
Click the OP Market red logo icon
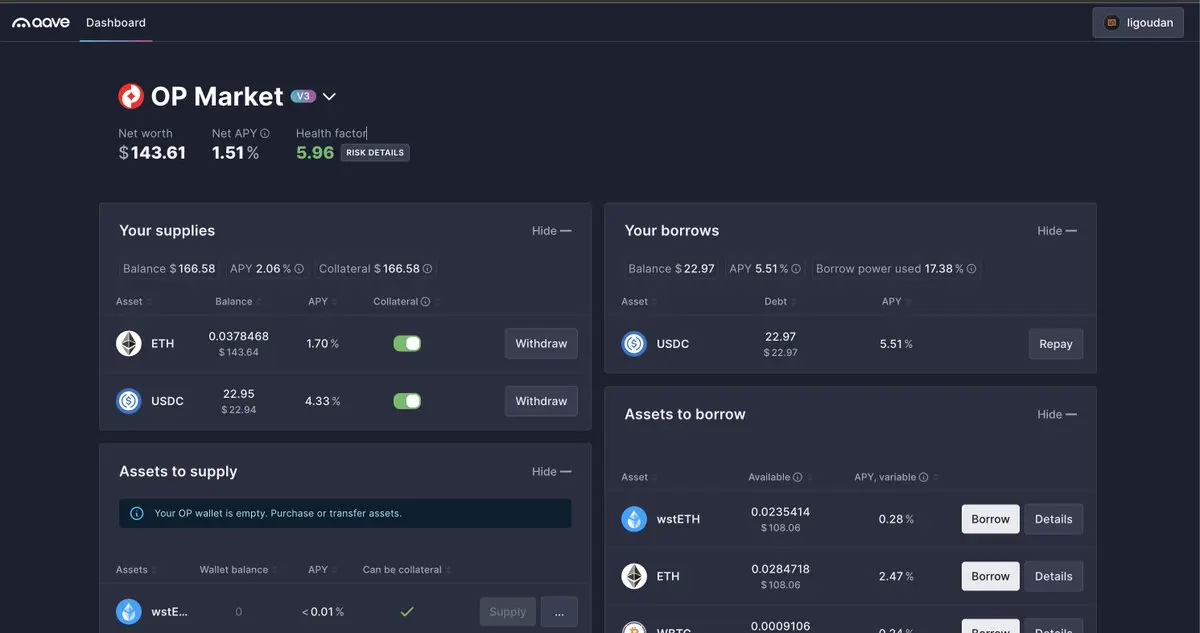coord(131,96)
